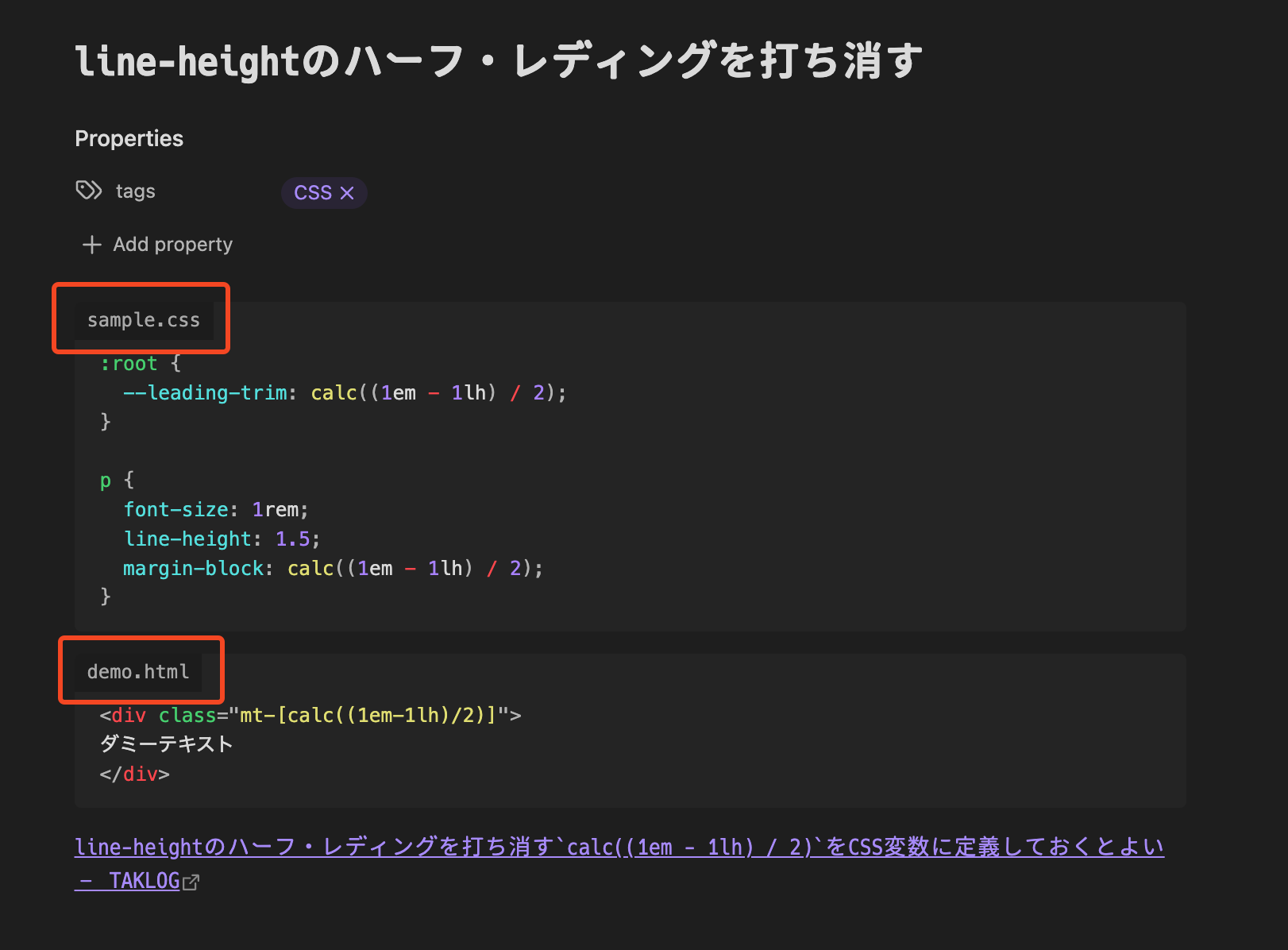Click the plus icon beside Add property
The width and height of the screenshot is (1288, 950).
click(92, 245)
